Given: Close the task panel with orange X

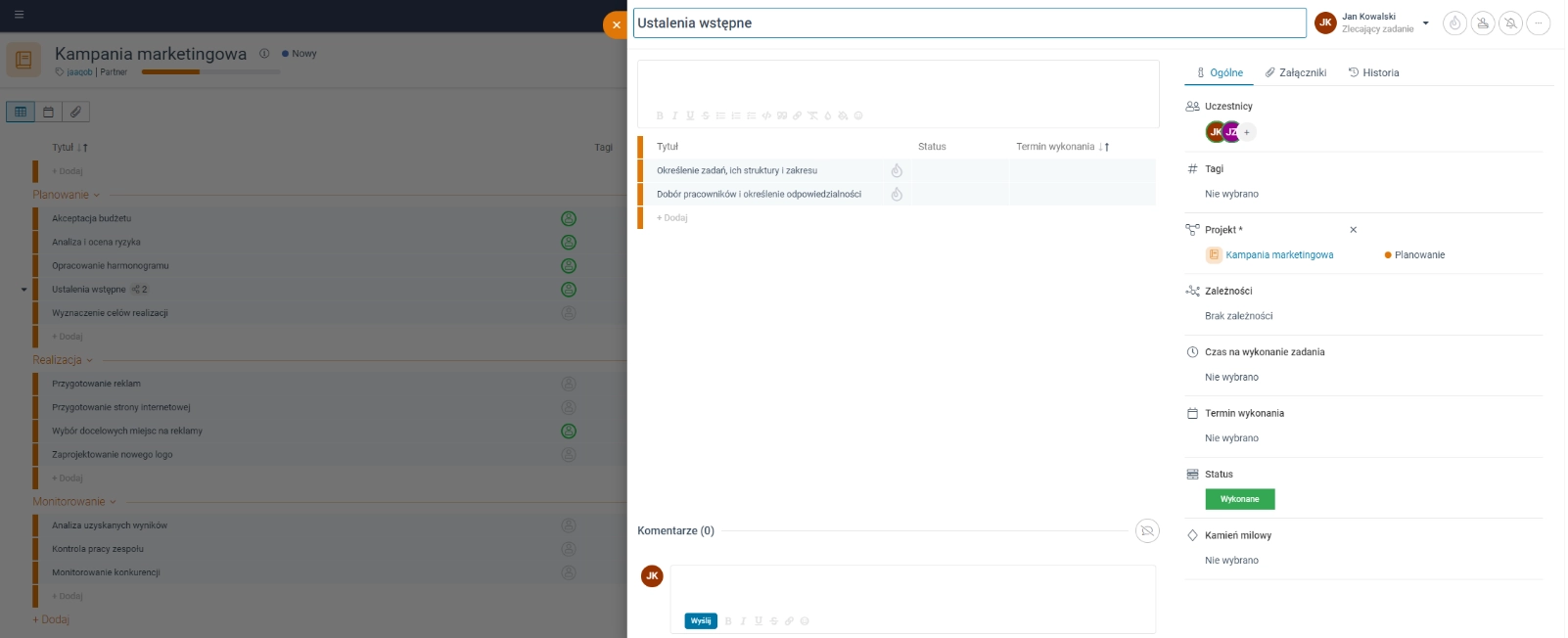Looking at the screenshot, I should [x=616, y=24].
